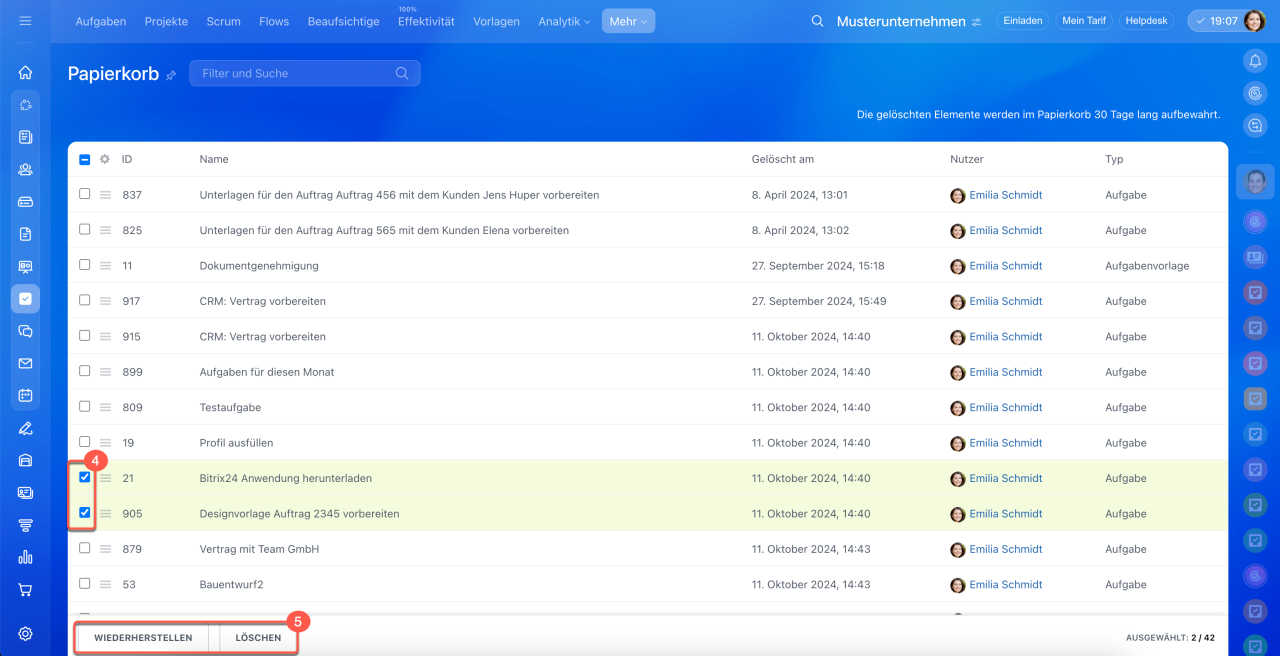Click the magnifier icon in the top bar

click(817, 21)
